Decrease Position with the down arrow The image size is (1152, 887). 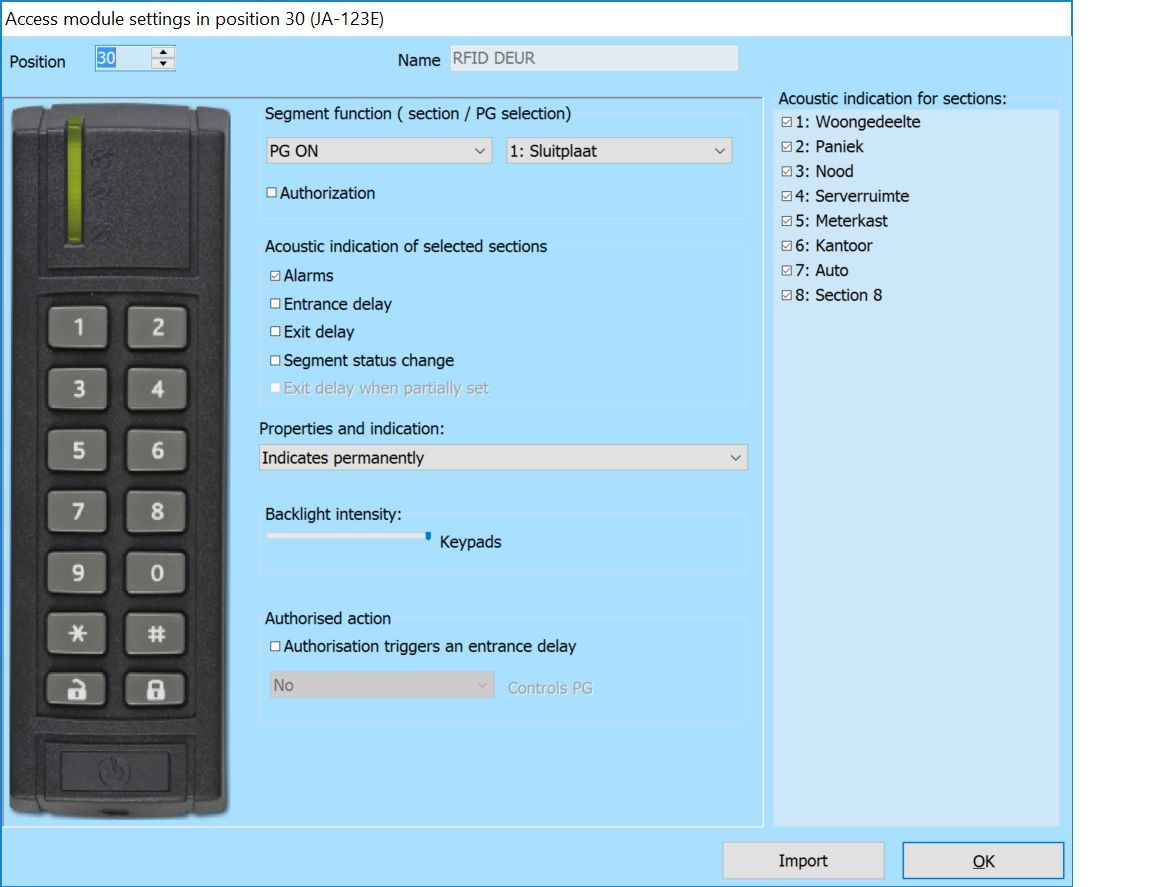(x=163, y=64)
